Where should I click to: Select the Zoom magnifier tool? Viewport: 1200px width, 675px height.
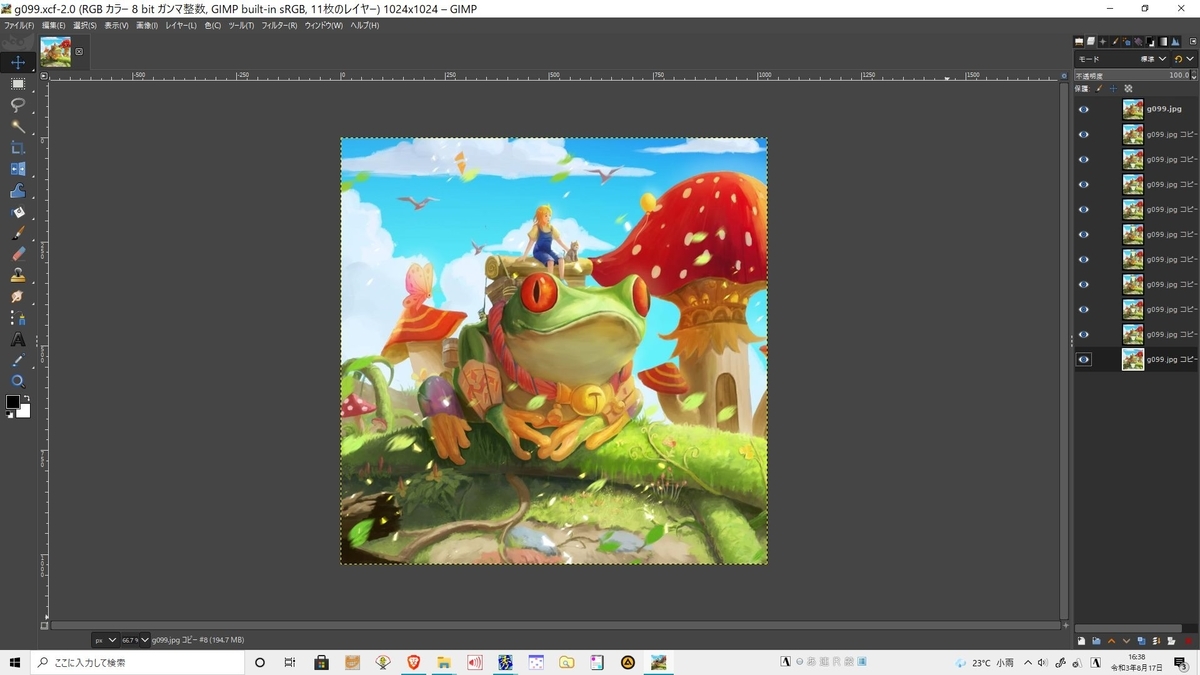(17, 381)
